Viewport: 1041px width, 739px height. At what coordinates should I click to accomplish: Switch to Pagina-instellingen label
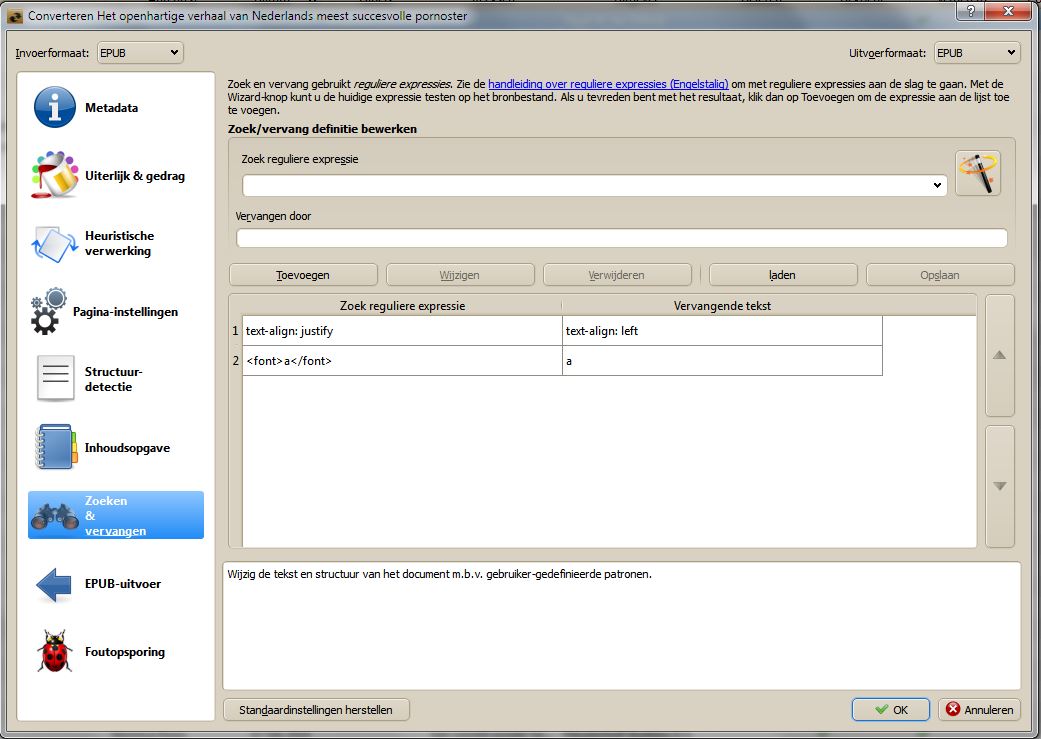[125, 311]
